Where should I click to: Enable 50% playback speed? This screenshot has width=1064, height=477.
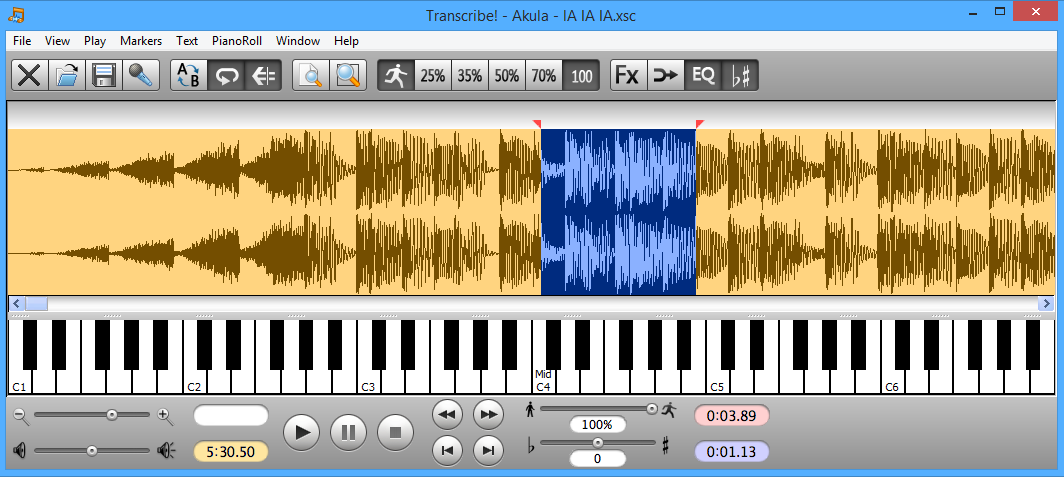507,76
